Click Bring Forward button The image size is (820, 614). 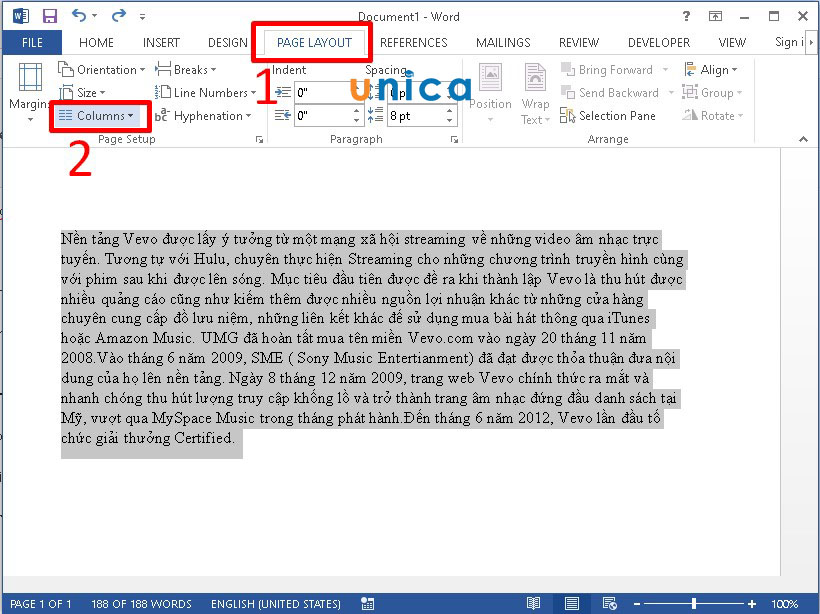point(607,70)
